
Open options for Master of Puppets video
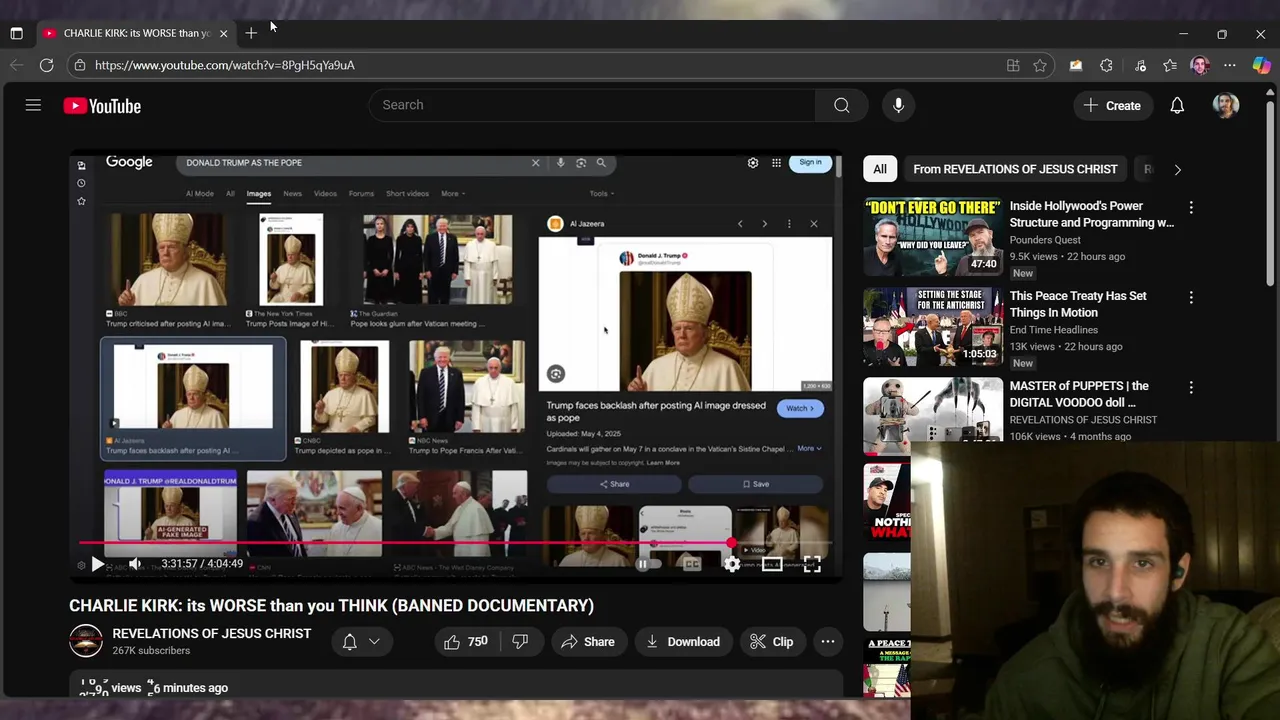click(x=1191, y=387)
